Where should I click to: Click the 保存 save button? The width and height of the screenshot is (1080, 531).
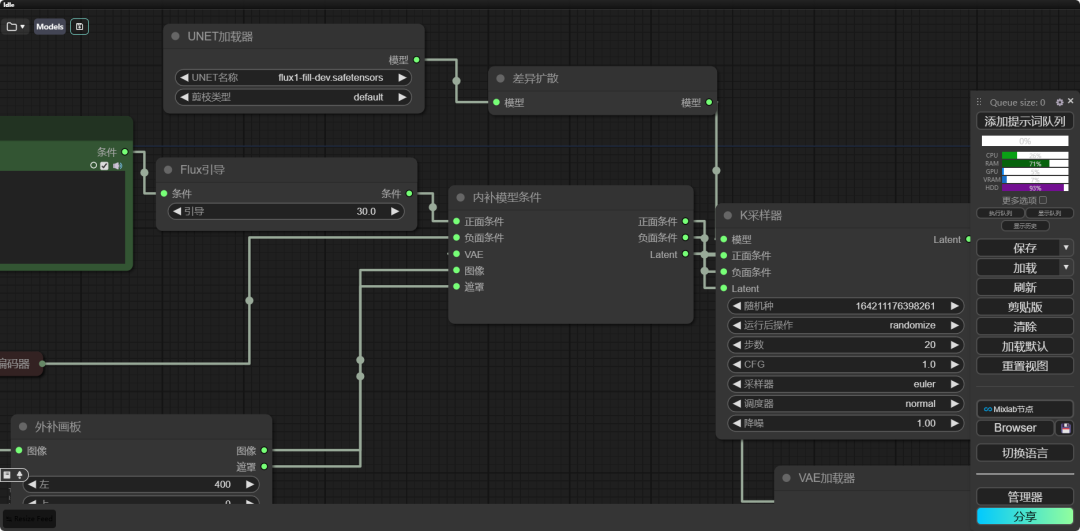tap(1018, 248)
